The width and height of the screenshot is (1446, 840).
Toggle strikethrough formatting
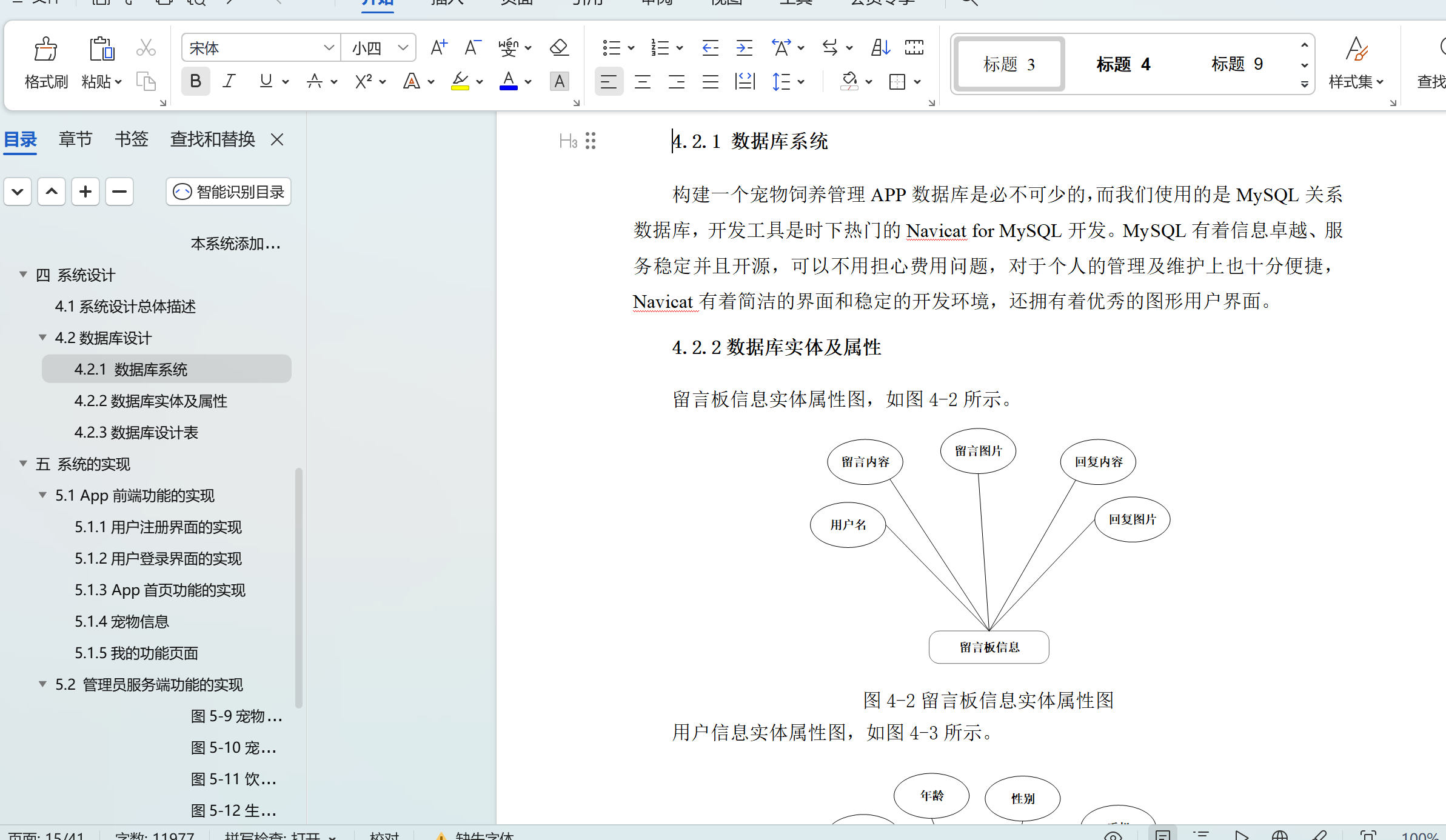click(x=314, y=81)
